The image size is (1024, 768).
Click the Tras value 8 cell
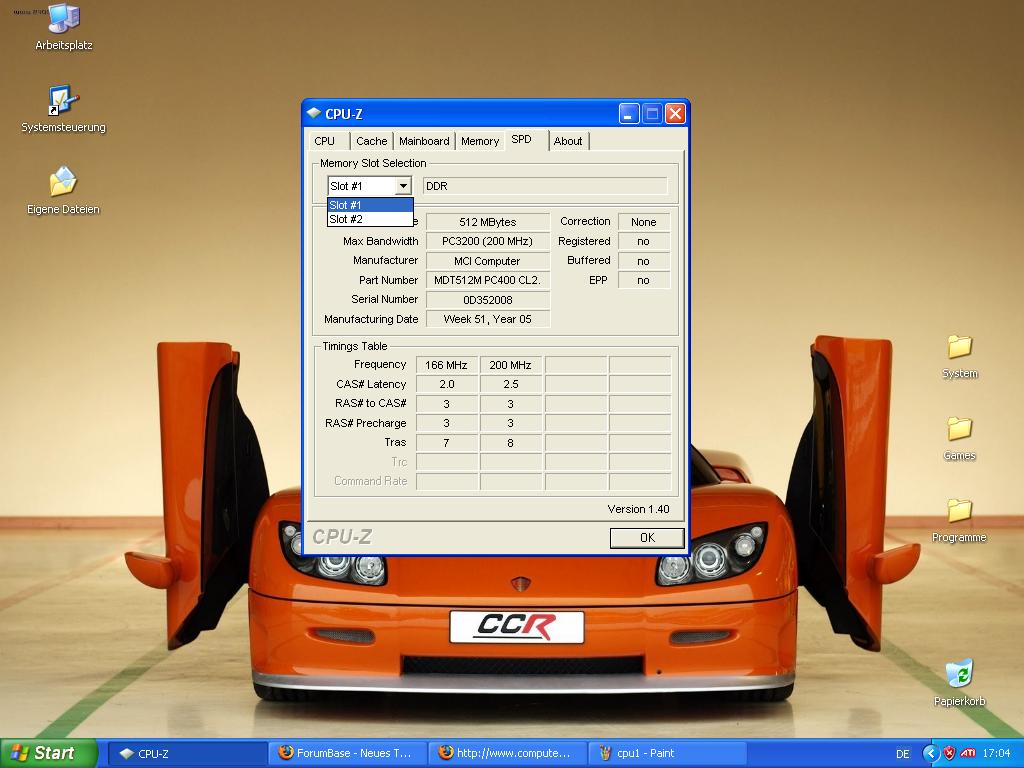pyautogui.click(x=511, y=443)
